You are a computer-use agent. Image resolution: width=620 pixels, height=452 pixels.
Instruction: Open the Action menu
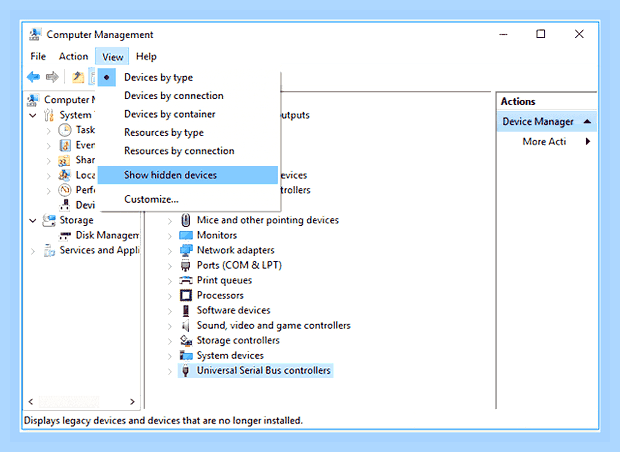point(74,57)
